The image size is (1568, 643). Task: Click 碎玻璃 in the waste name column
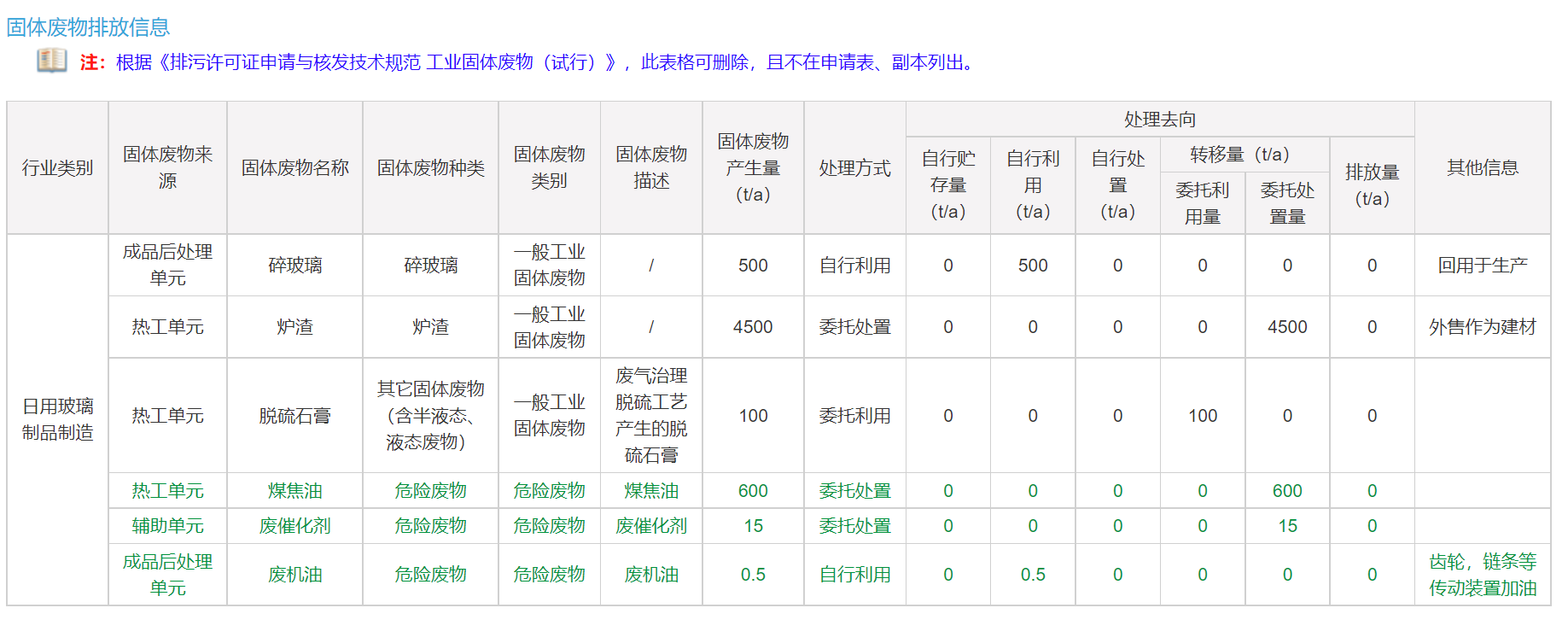pyautogui.click(x=294, y=266)
